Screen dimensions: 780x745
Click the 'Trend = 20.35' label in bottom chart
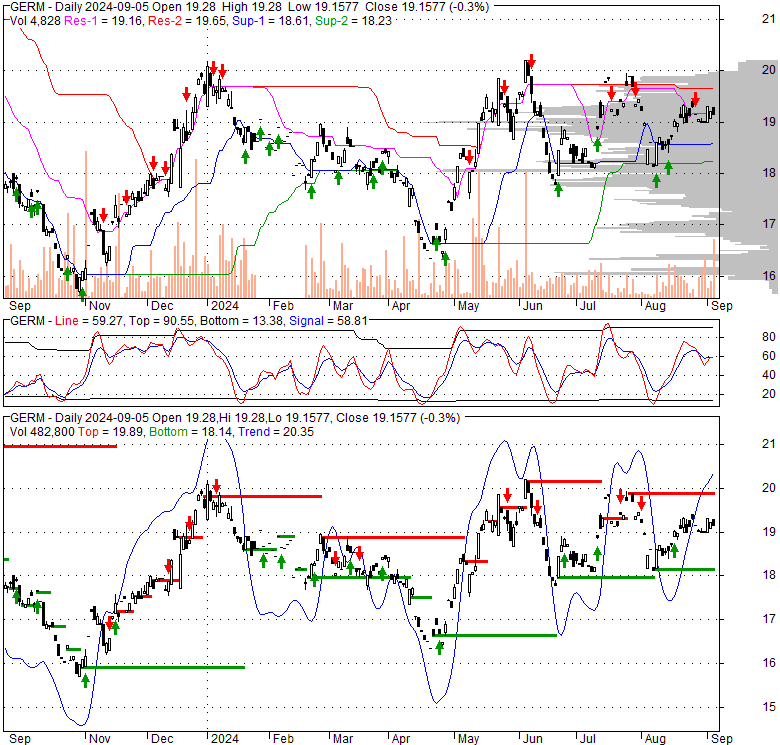276,432
